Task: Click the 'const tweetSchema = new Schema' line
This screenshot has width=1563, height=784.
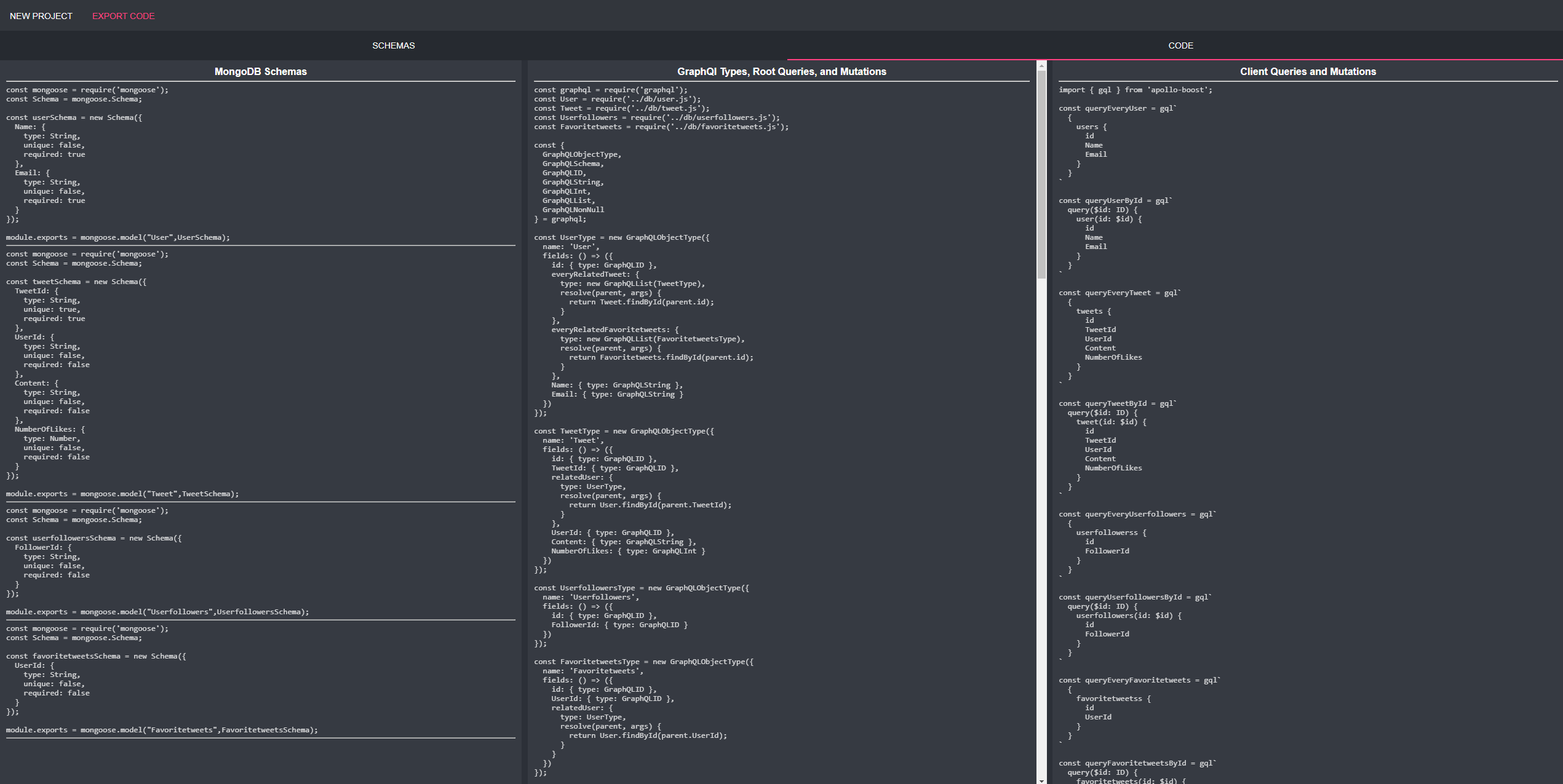Action: [76, 282]
